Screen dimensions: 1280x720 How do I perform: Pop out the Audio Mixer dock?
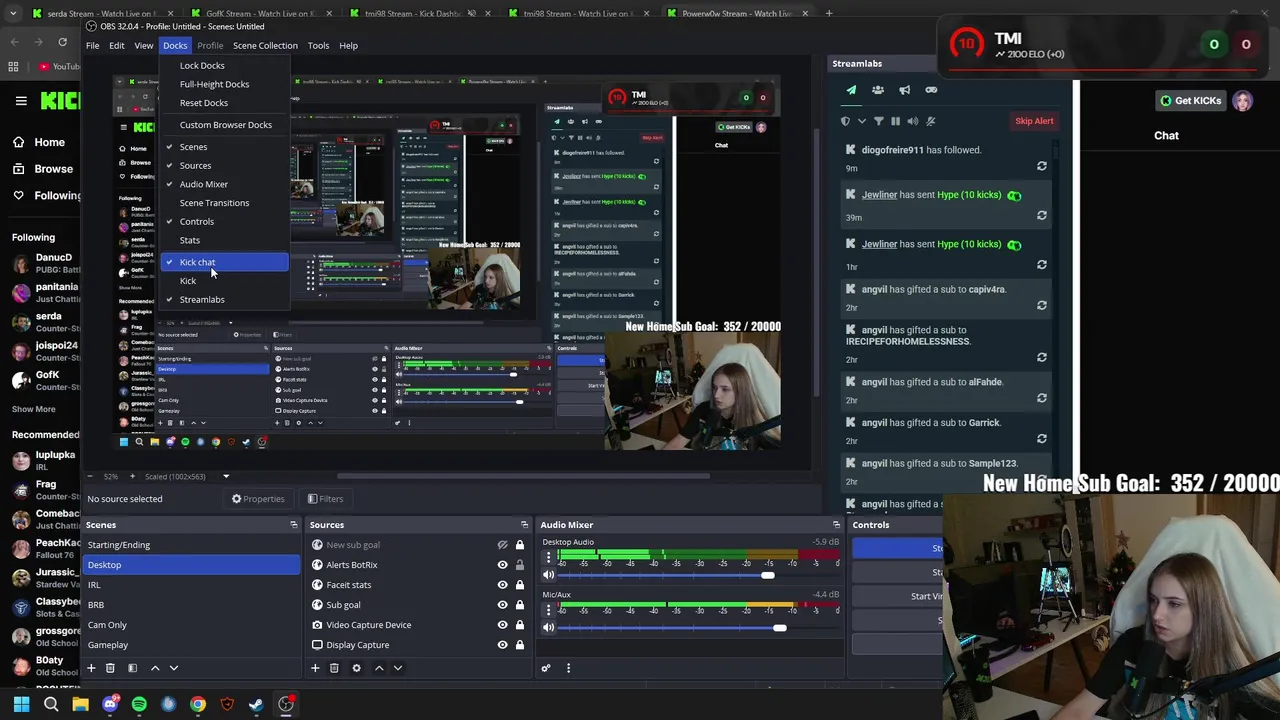click(x=836, y=525)
